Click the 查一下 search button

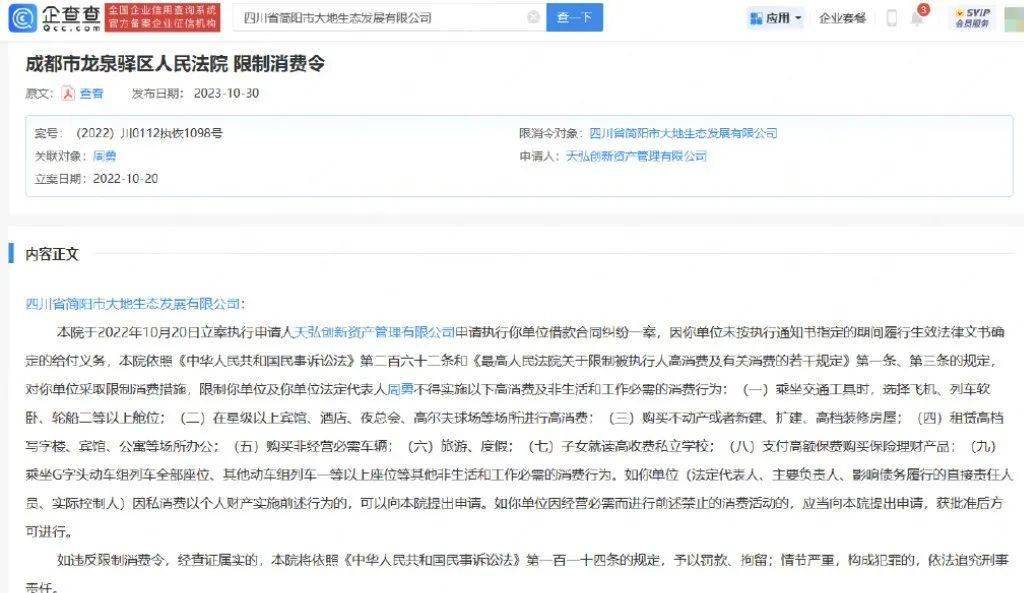pyautogui.click(x=575, y=18)
